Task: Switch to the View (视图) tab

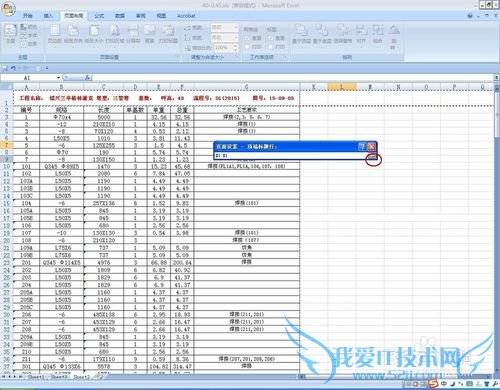Action: [161, 16]
